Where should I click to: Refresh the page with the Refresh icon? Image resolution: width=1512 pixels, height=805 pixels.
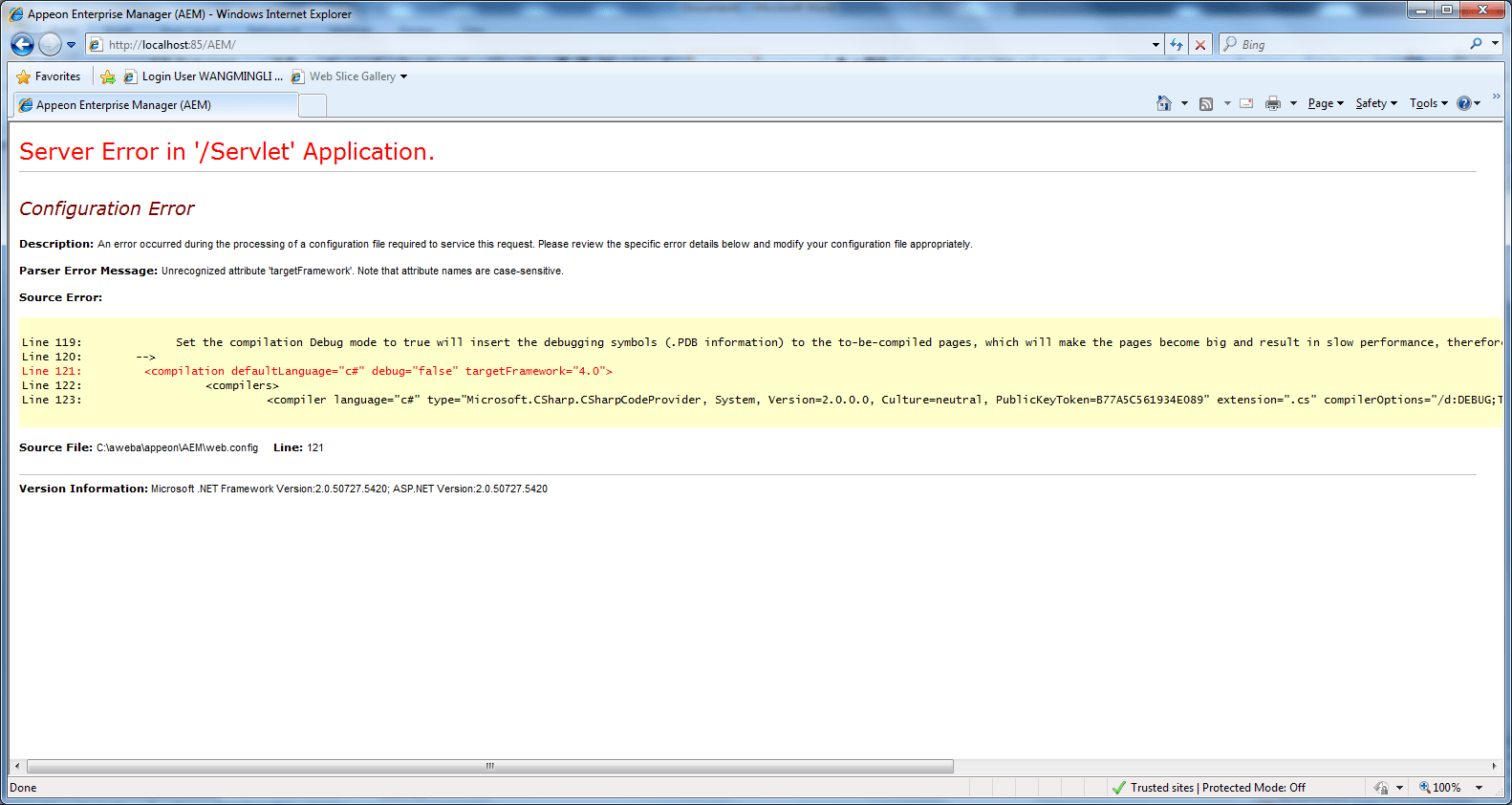coord(1177,45)
